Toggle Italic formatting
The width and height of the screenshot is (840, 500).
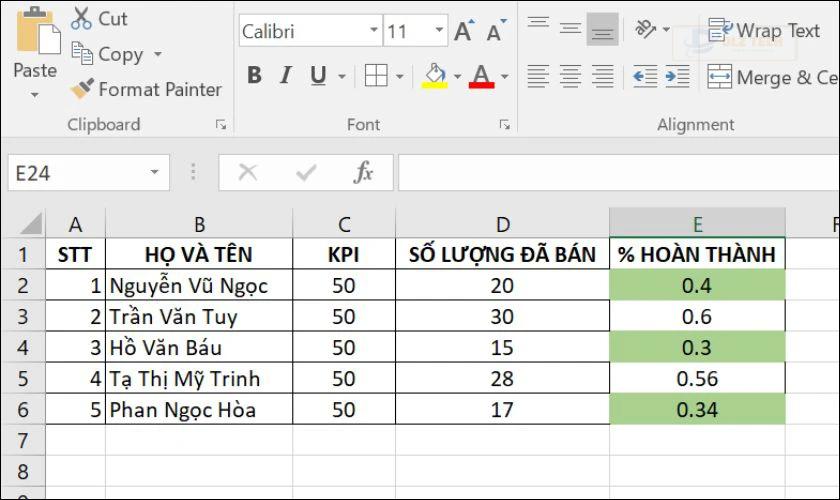[x=286, y=76]
